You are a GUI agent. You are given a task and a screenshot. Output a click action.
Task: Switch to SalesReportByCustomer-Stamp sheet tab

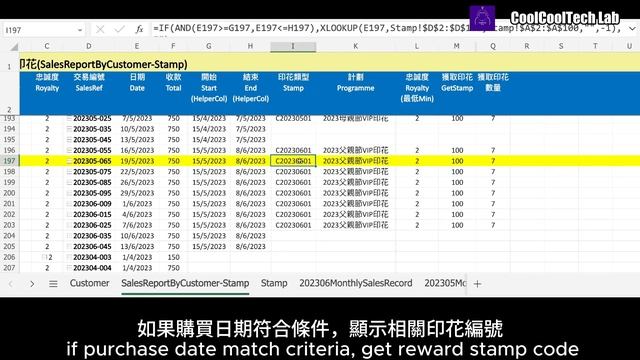pyautogui.click(x=185, y=283)
